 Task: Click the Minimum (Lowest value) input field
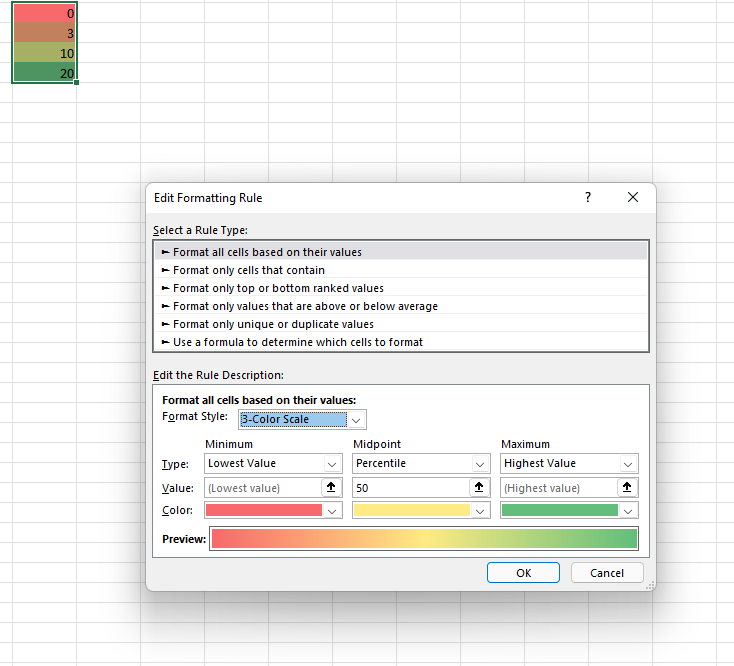tap(263, 488)
